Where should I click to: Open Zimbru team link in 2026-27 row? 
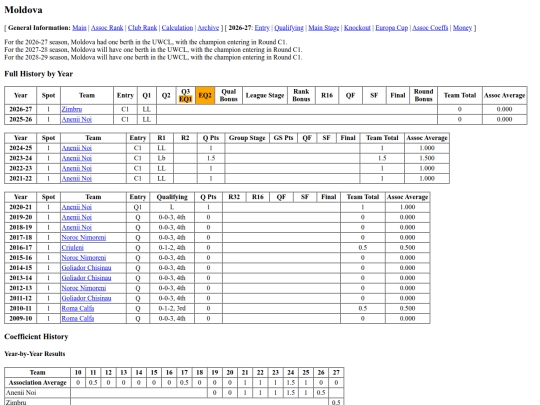point(72,109)
